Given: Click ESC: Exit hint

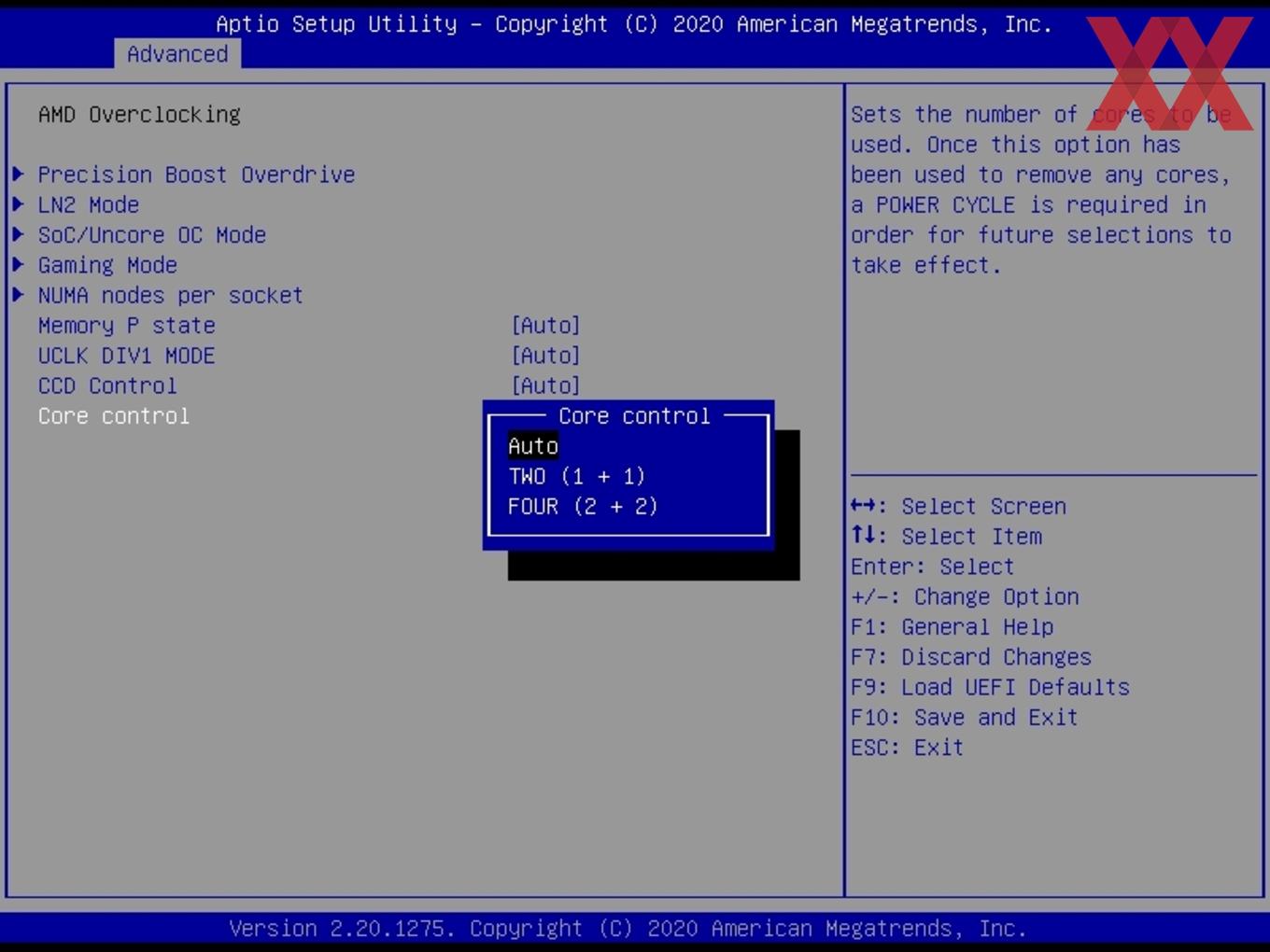Looking at the screenshot, I should coord(907,748).
